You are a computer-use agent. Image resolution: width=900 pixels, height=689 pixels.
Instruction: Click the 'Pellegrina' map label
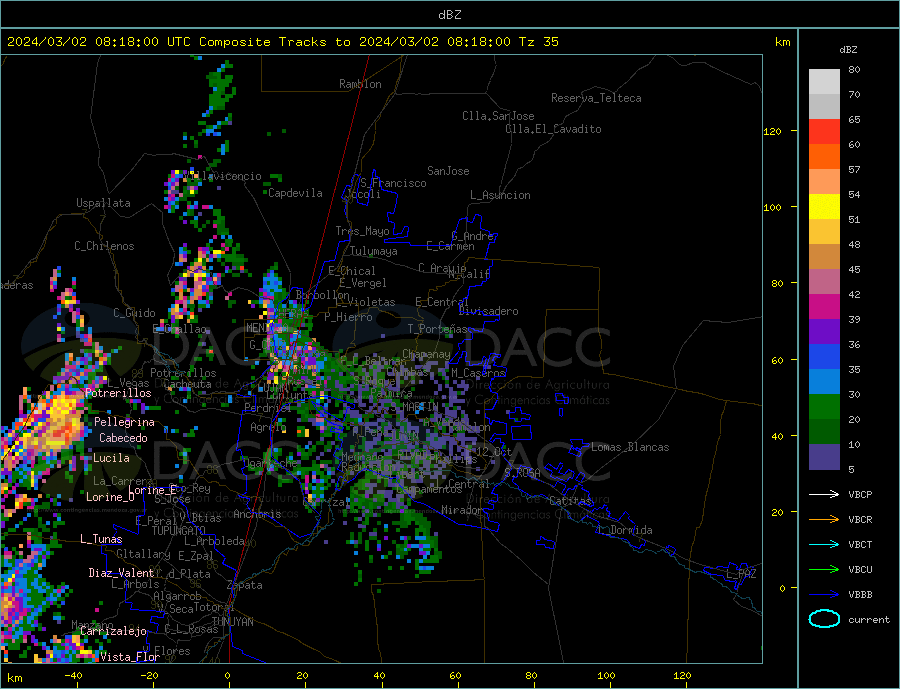(125, 422)
